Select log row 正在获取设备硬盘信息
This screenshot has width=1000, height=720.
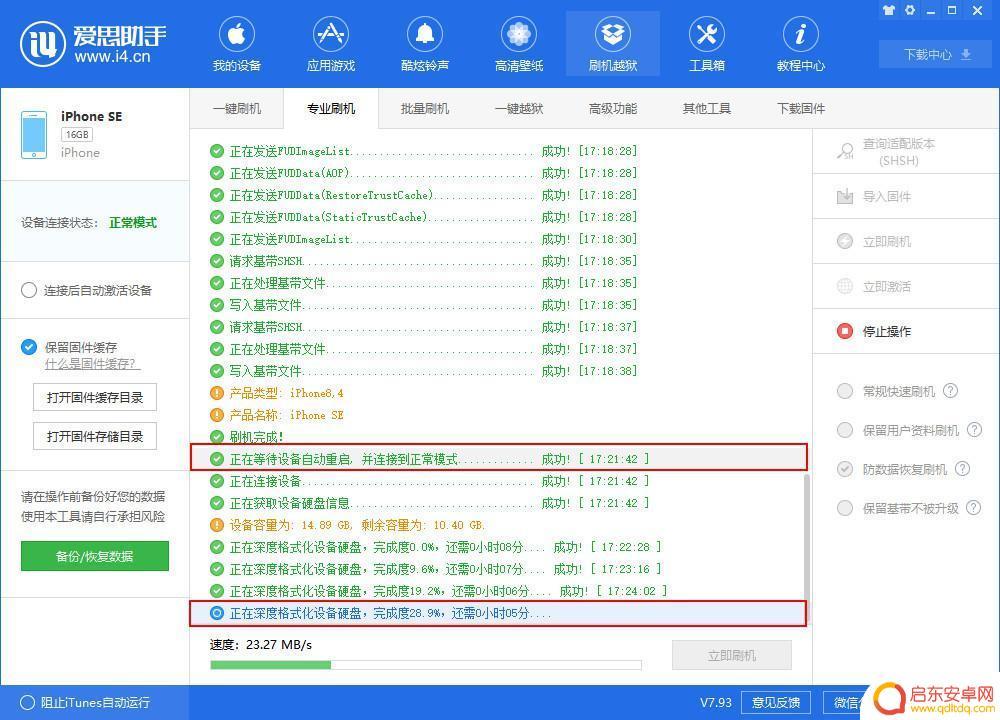(499, 503)
